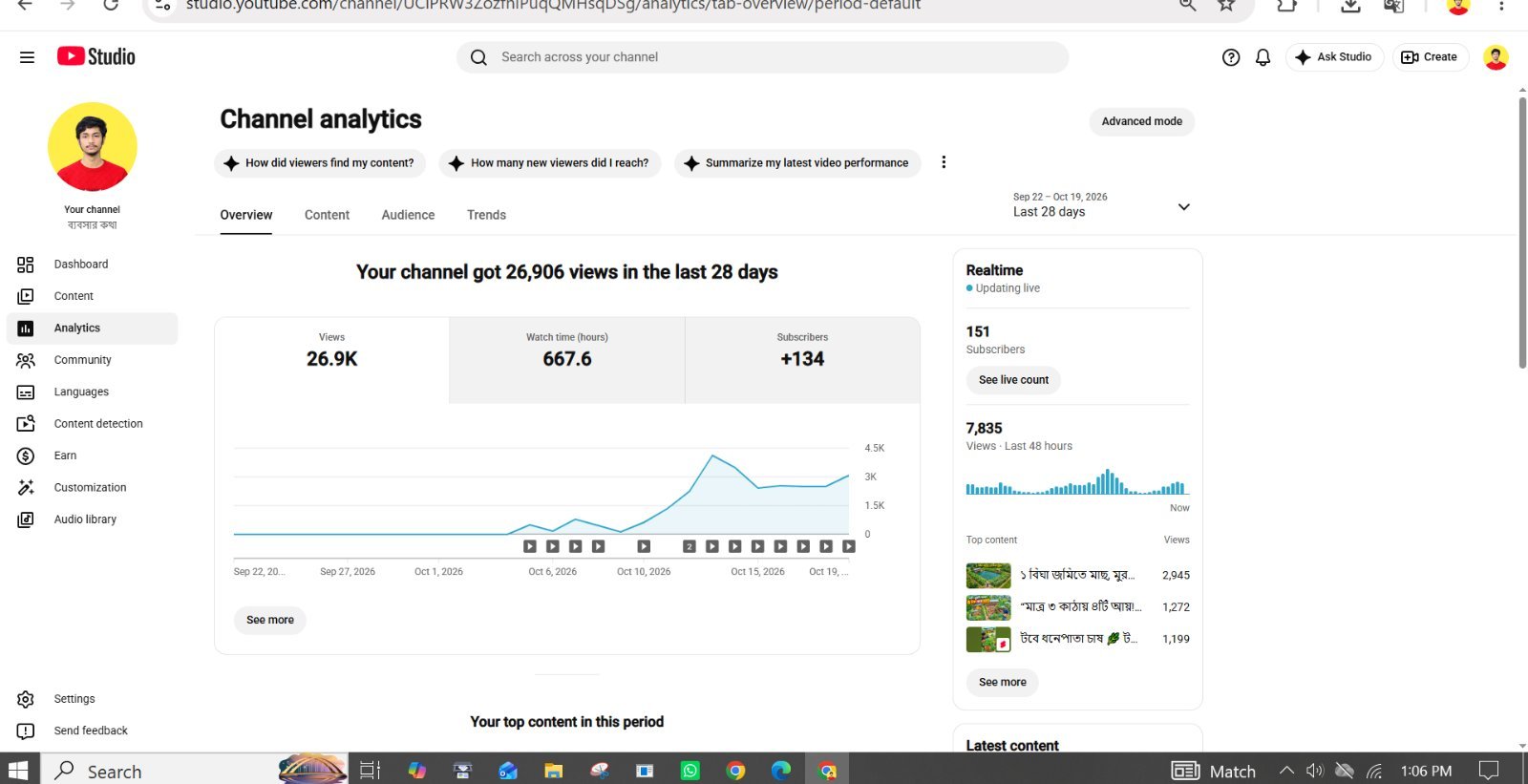This screenshot has height=784, width=1528.
Task: Focus the Search across your channel field
Action: click(762, 57)
